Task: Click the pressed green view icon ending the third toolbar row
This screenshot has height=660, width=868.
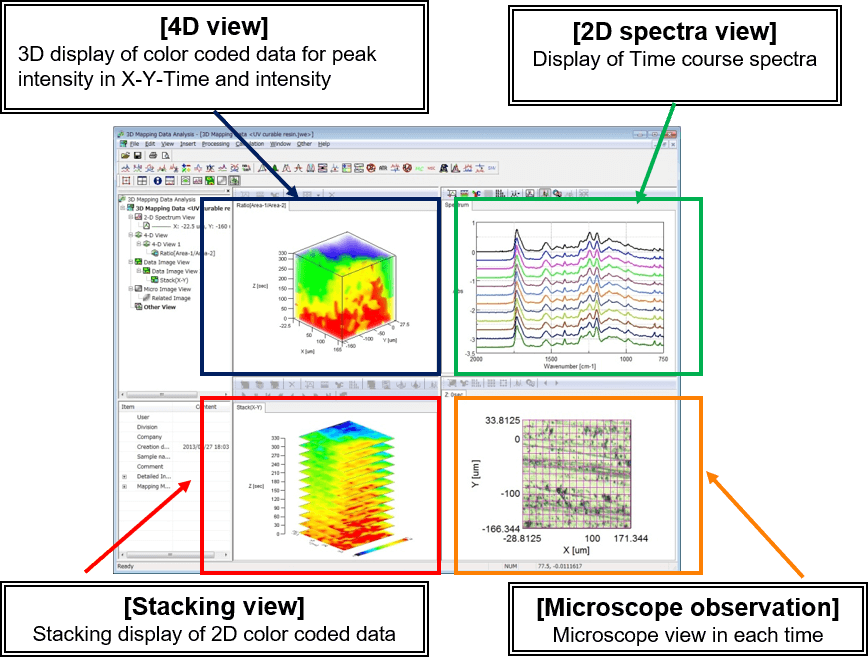Action: tap(234, 181)
